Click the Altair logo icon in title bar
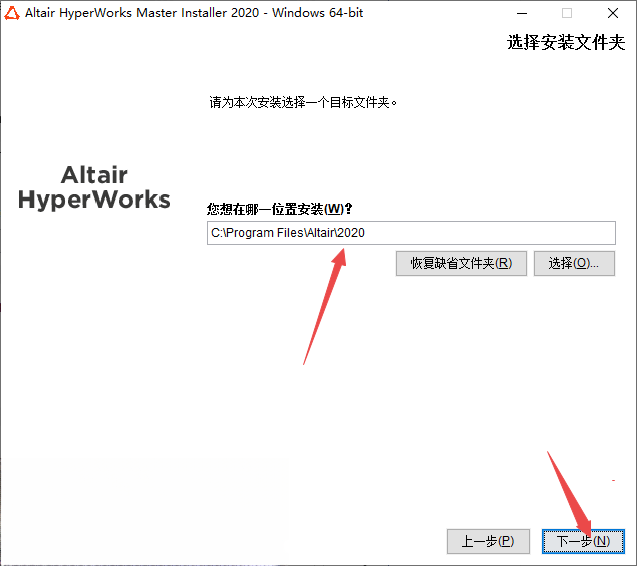This screenshot has height=566, width=637. 11,13
